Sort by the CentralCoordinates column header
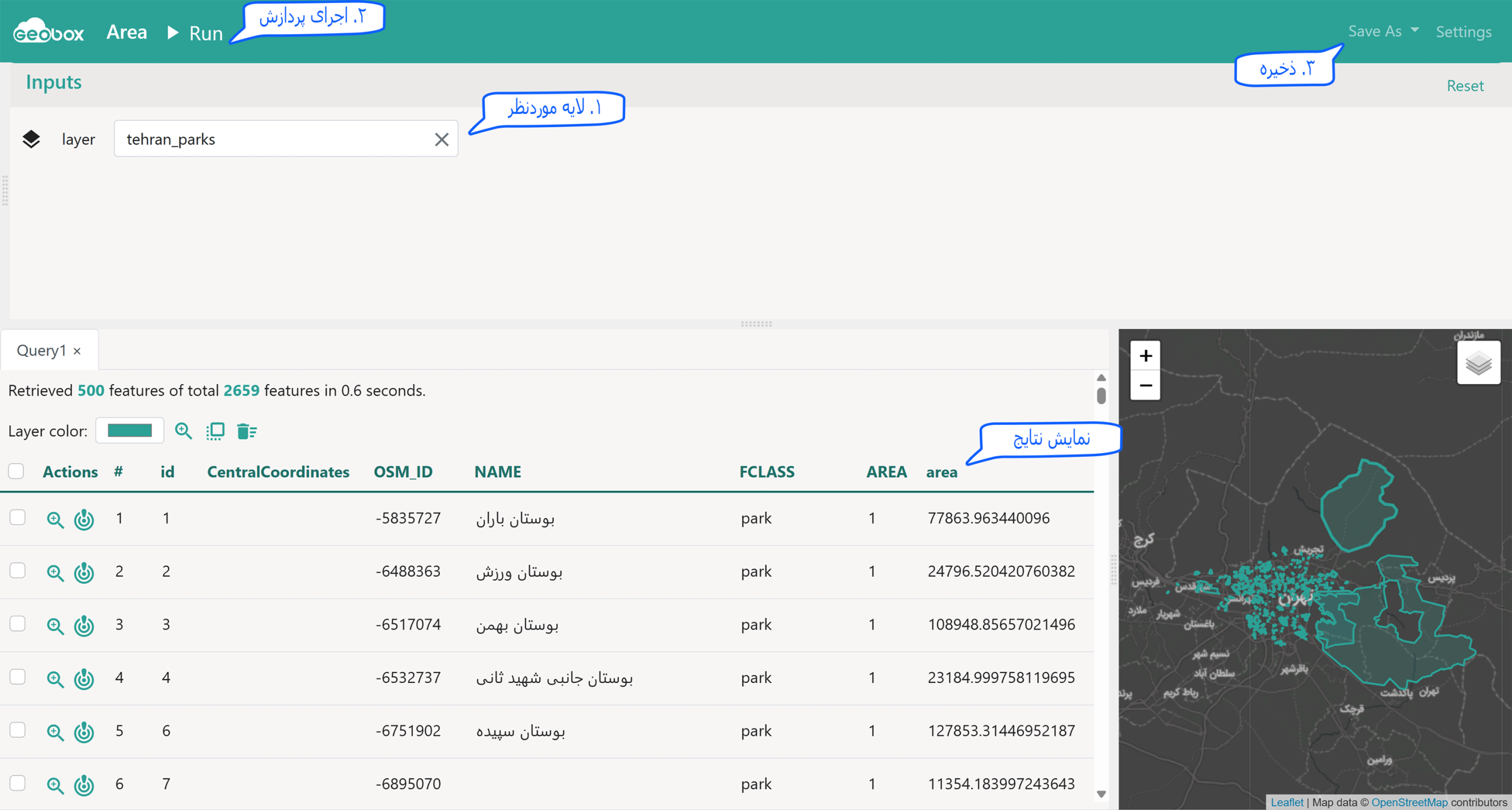Screen dimensions: 1512x810 click(x=278, y=471)
